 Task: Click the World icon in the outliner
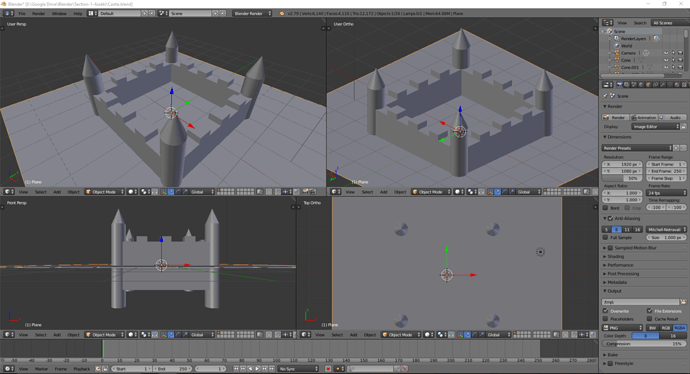click(617, 46)
